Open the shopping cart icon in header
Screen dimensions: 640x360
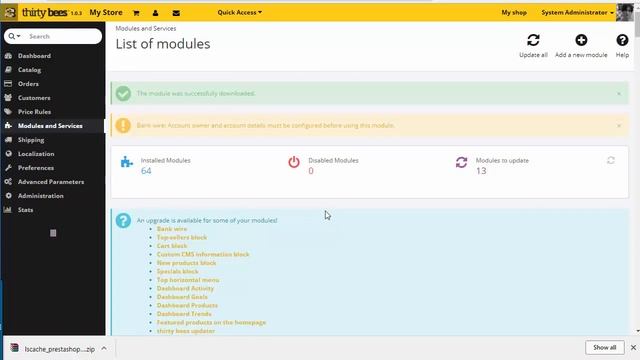136,13
